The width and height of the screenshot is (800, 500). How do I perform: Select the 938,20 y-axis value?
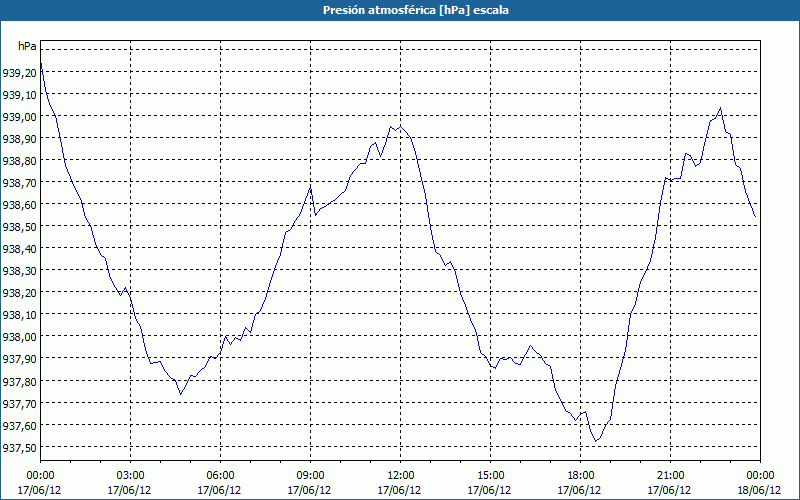pyautogui.click(x=19, y=293)
